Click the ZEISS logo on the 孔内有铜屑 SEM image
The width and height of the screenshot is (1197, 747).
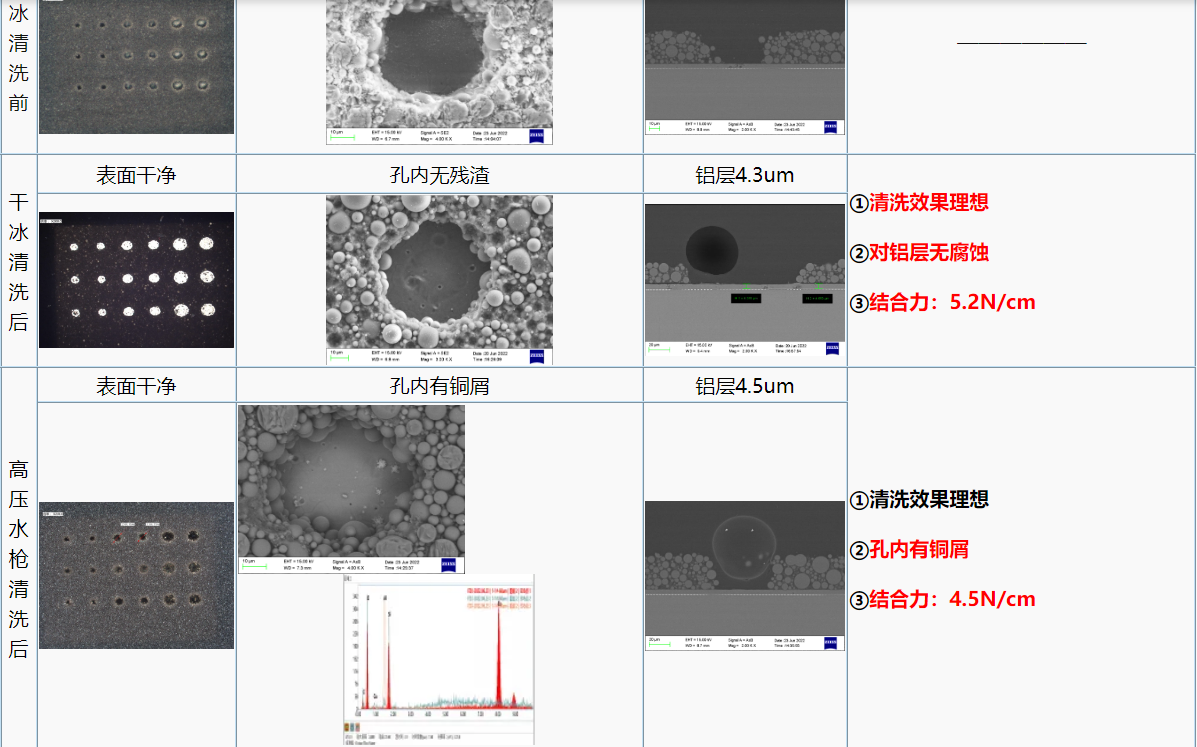click(448, 565)
